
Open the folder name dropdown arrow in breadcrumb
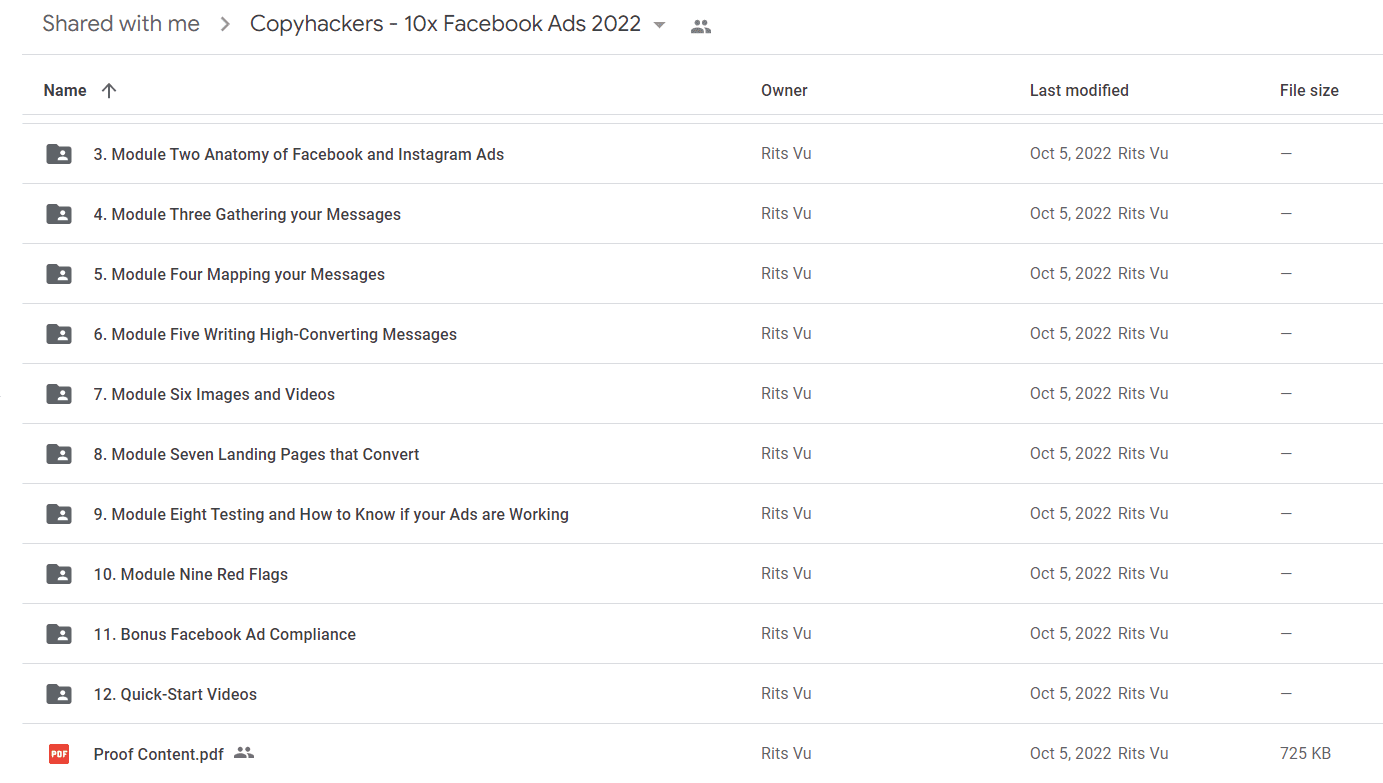tap(659, 25)
